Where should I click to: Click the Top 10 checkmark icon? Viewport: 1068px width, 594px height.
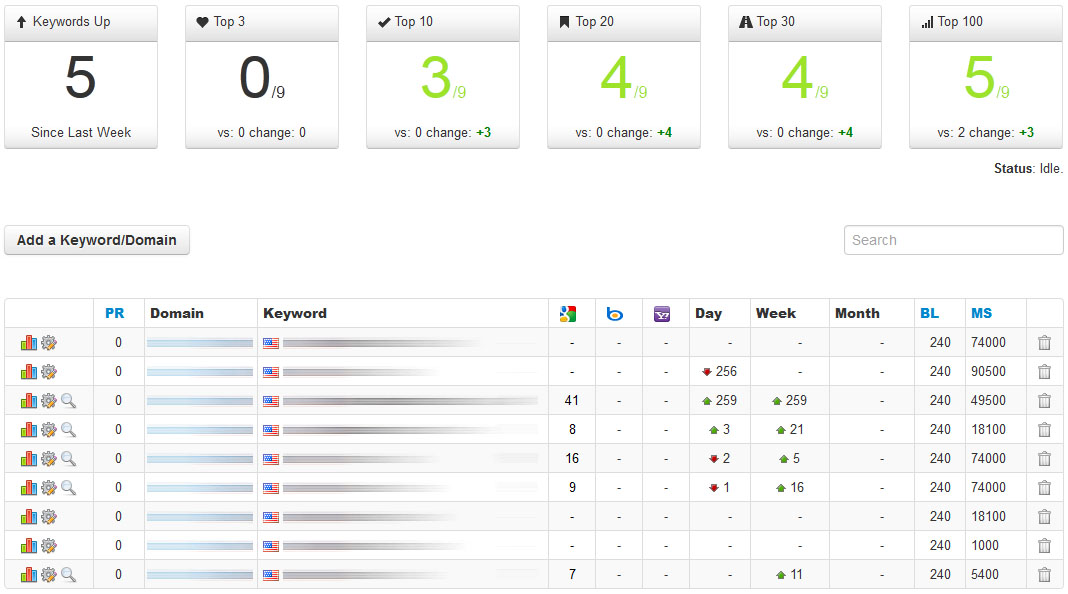(384, 22)
